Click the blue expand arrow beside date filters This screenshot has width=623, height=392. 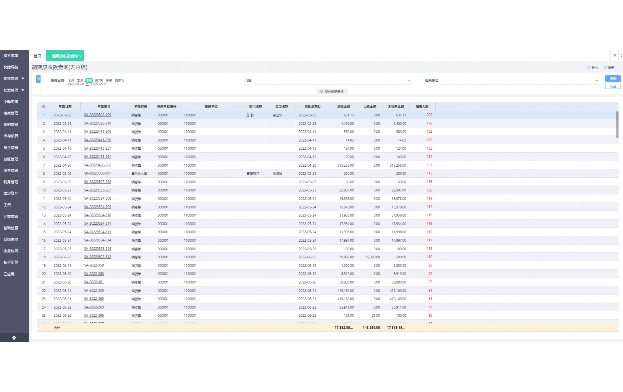pos(39,79)
